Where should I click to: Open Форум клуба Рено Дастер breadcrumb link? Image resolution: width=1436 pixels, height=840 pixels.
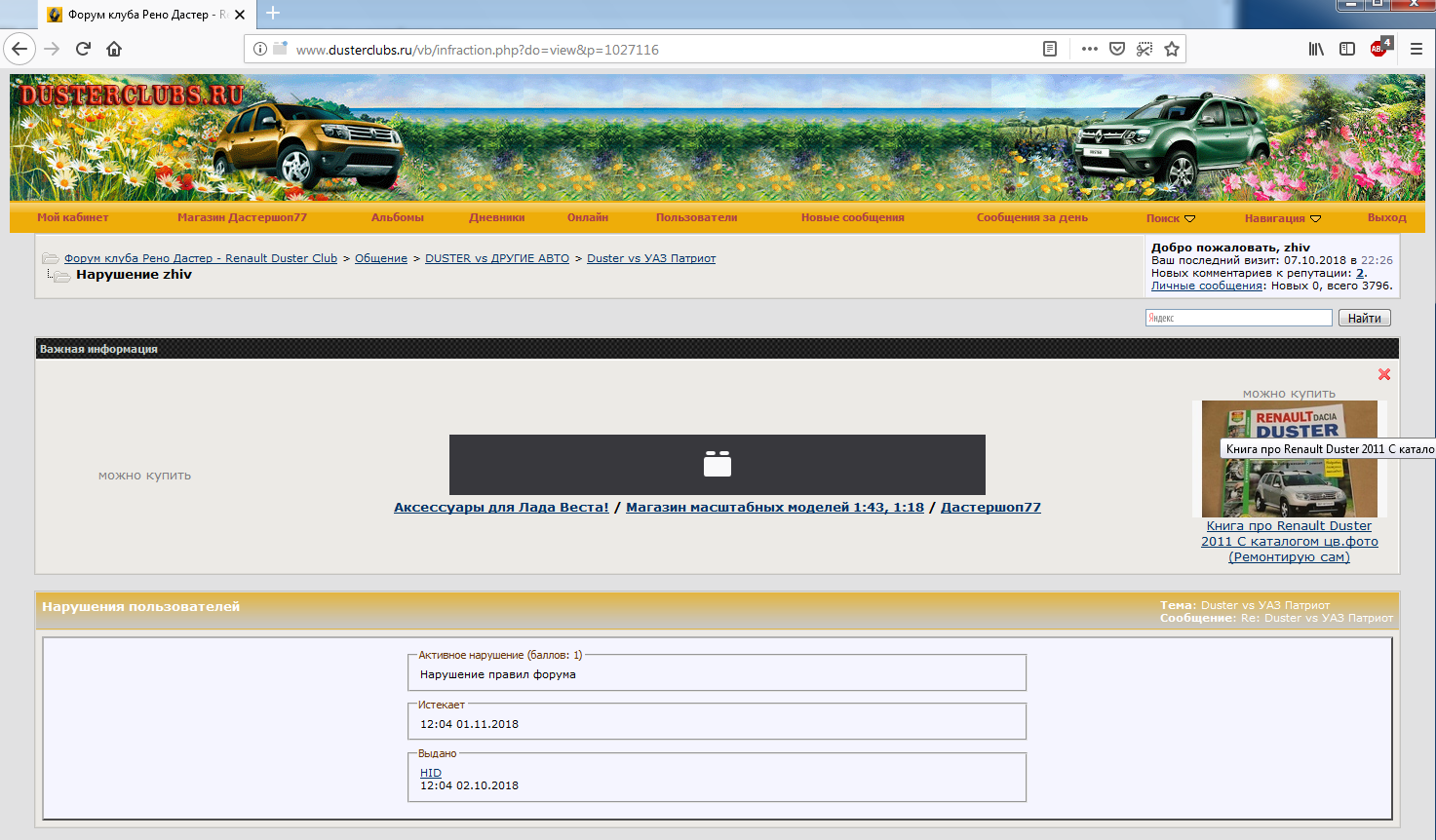coord(201,258)
